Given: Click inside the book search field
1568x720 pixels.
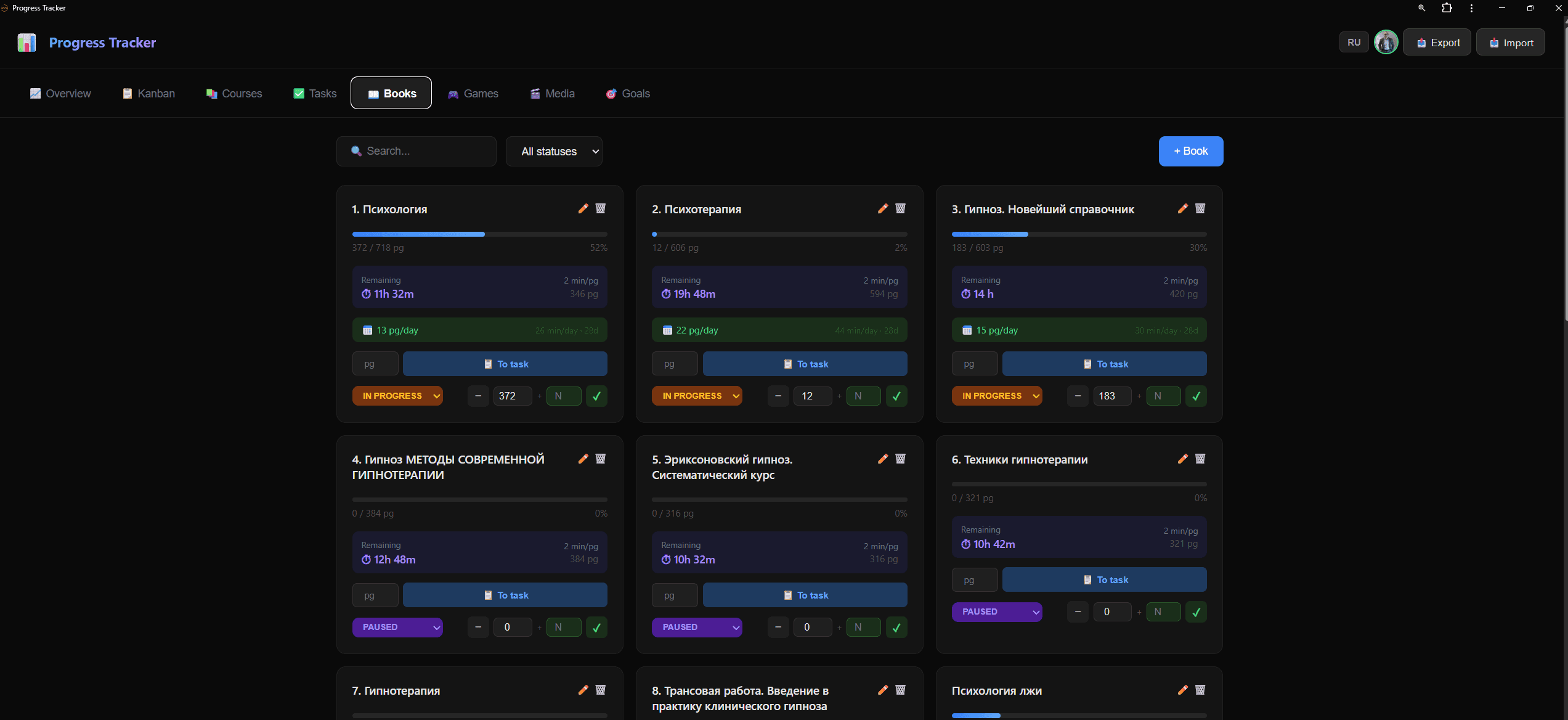Looking at the screenshot, I should pos(416,151).
